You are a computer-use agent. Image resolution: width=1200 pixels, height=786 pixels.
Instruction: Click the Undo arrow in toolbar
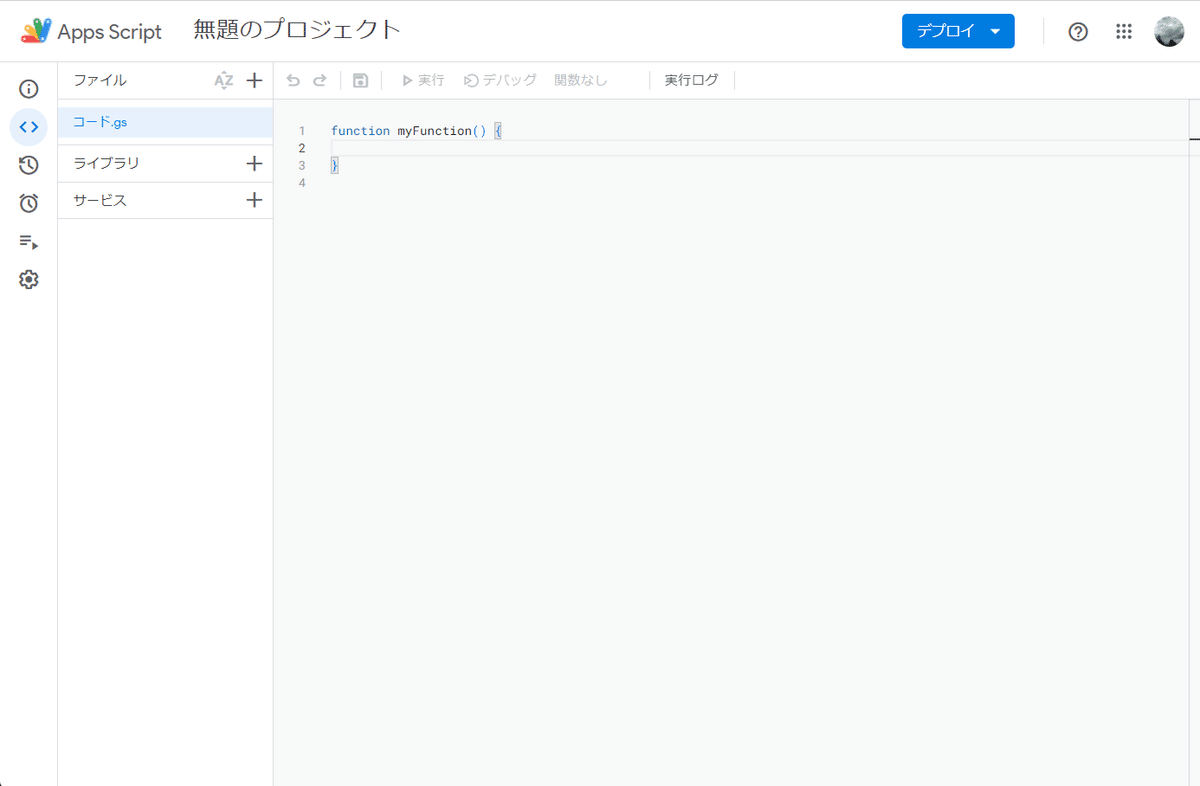293,80
